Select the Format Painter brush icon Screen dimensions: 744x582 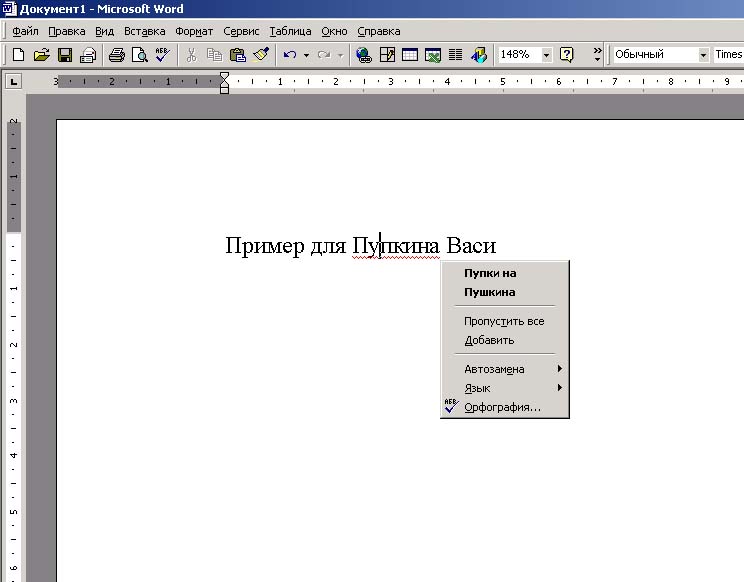260,55
